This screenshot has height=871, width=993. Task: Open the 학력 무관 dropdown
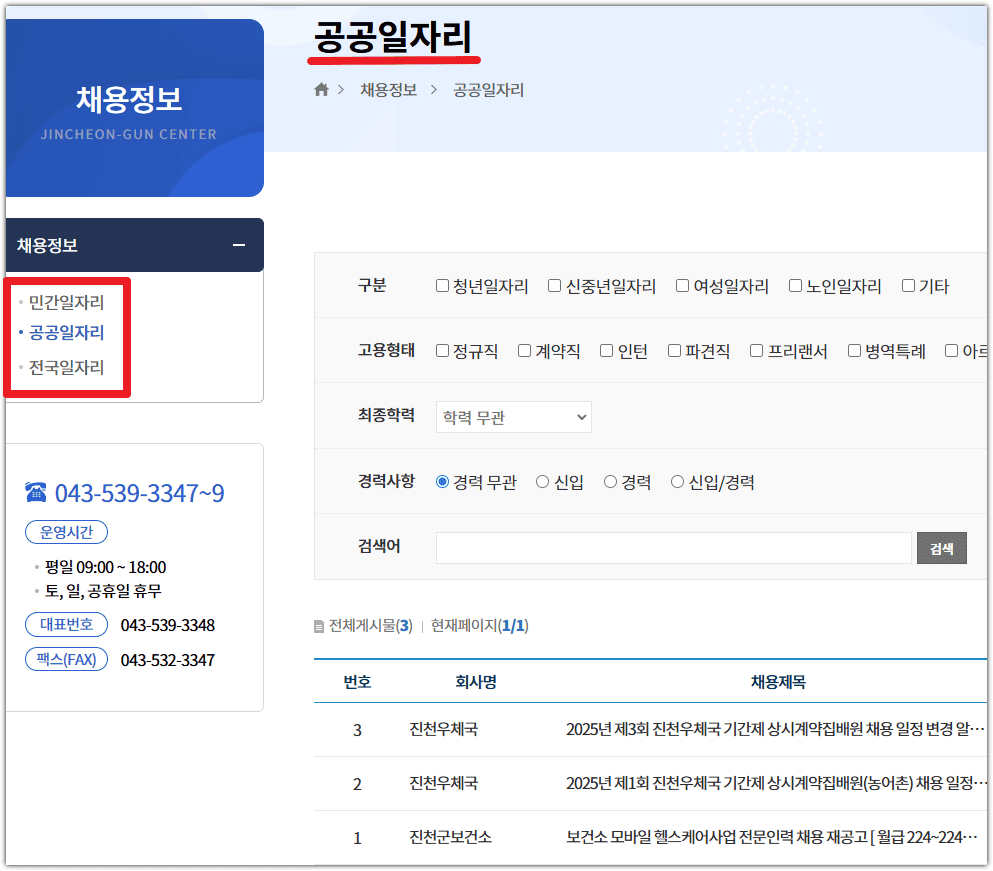[513, 417]
